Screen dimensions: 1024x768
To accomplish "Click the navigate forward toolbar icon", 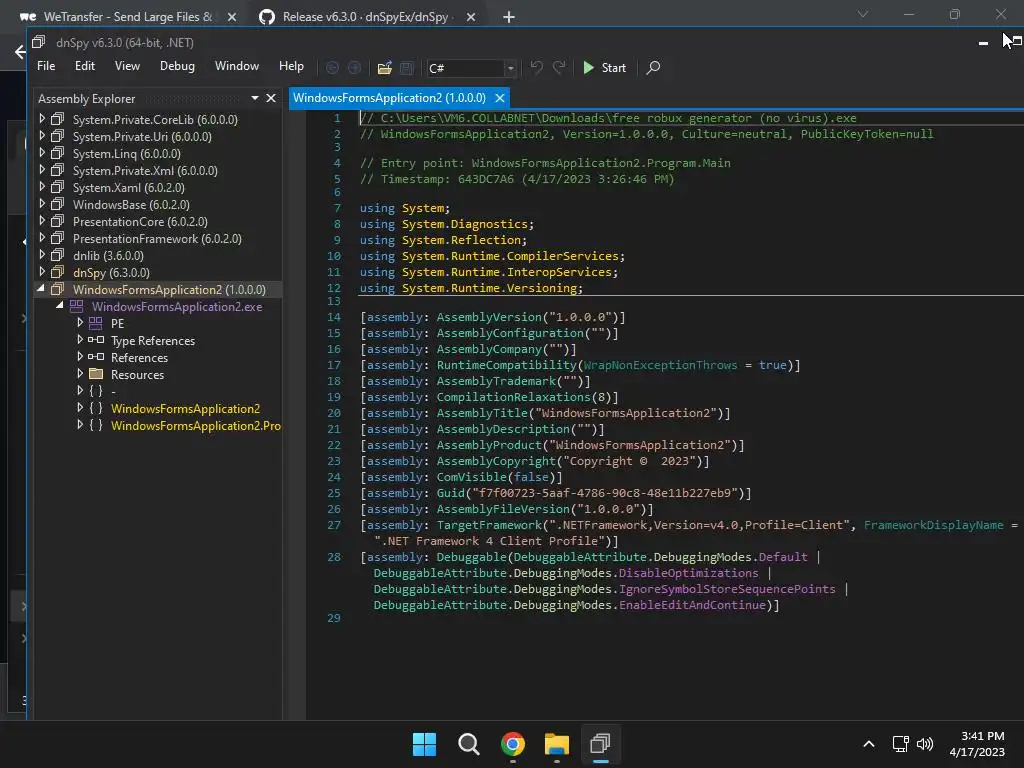I will click(355, 67).
